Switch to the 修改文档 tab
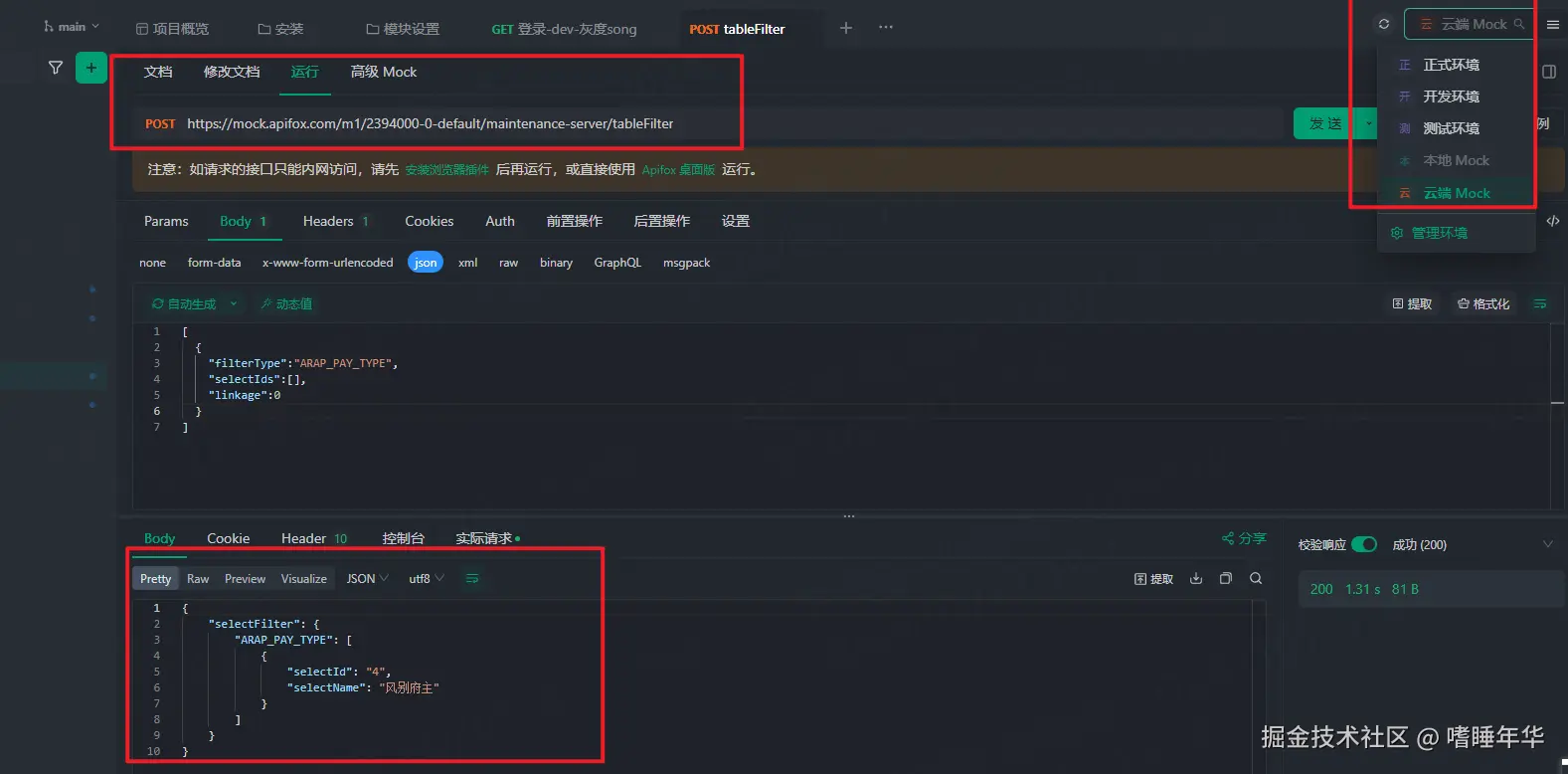1568x774 pixels. pyautogui.click(x=232, y=72)
